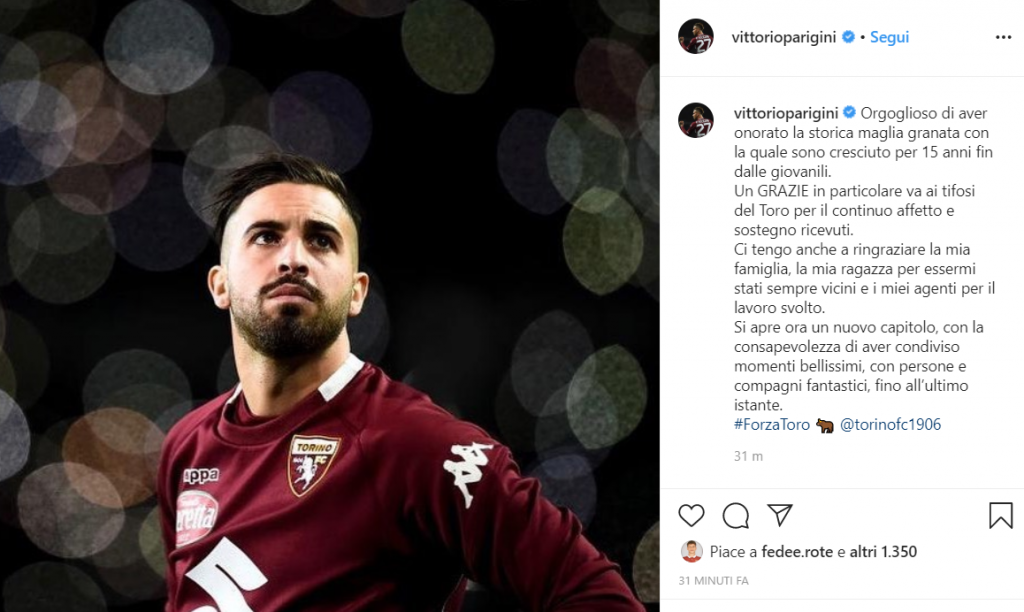Open the fedee.rote profile link
The image size is (1024, 612).
(797, 551)
